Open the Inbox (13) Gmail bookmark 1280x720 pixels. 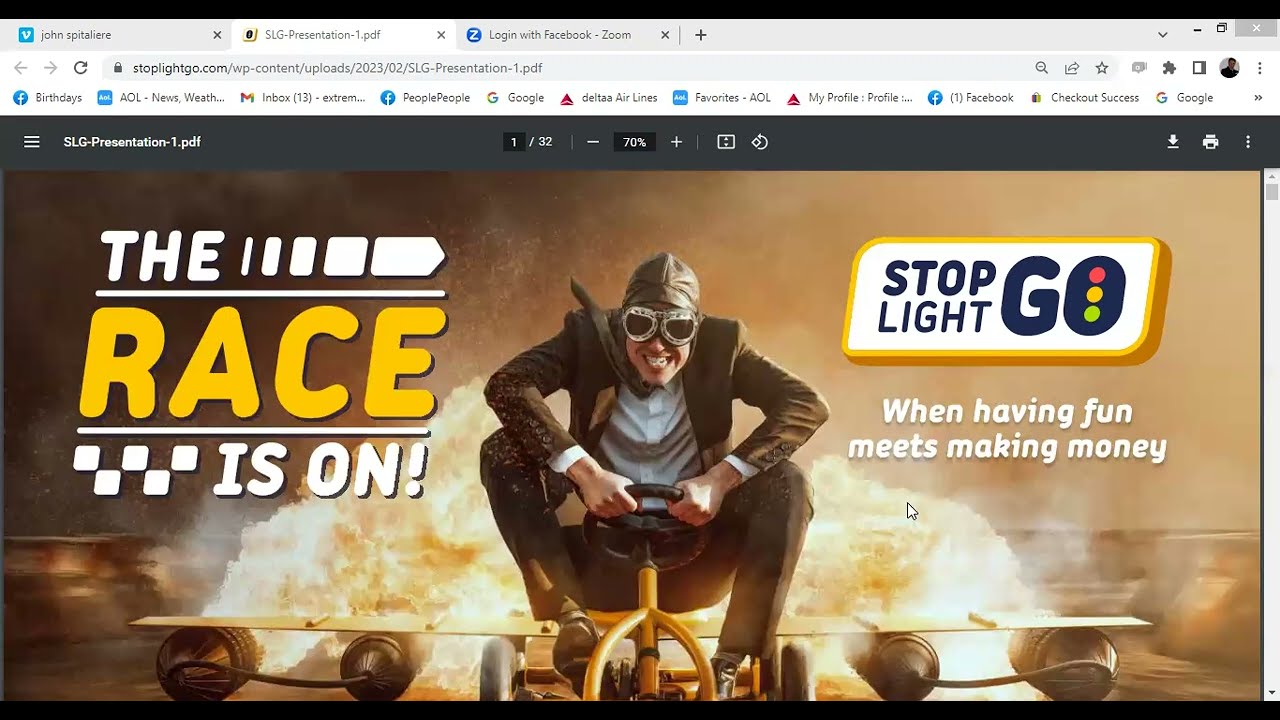(x=303, y=98)
